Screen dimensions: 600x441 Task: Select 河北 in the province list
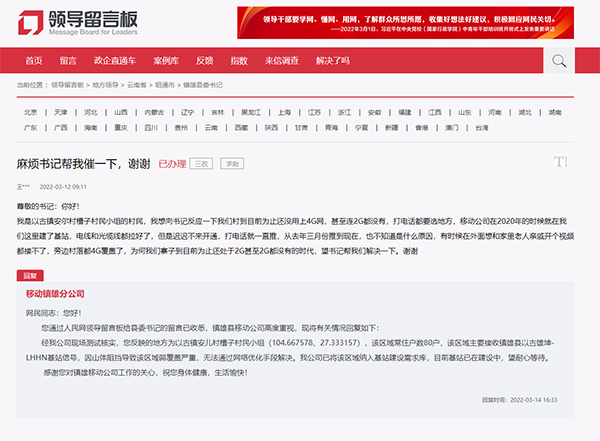coord(91,112)
